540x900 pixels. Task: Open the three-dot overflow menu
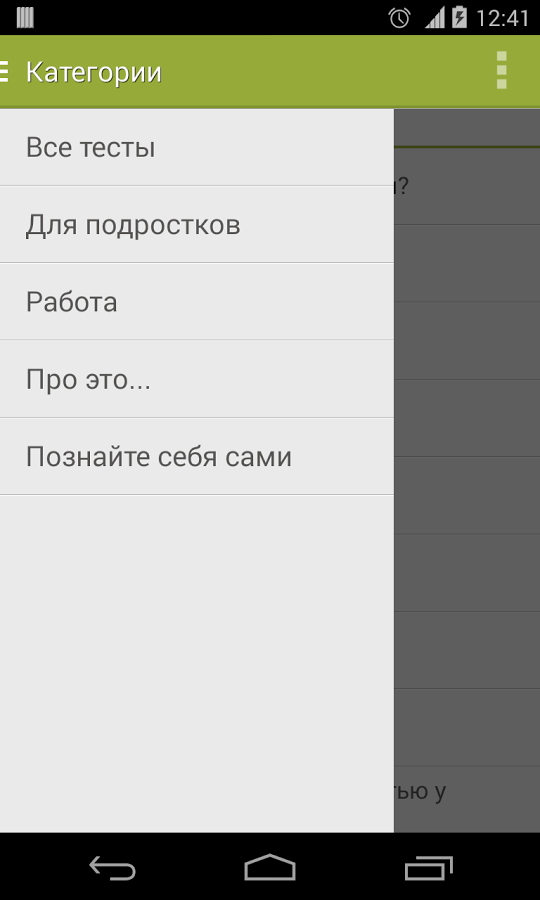tap(502, 71)
